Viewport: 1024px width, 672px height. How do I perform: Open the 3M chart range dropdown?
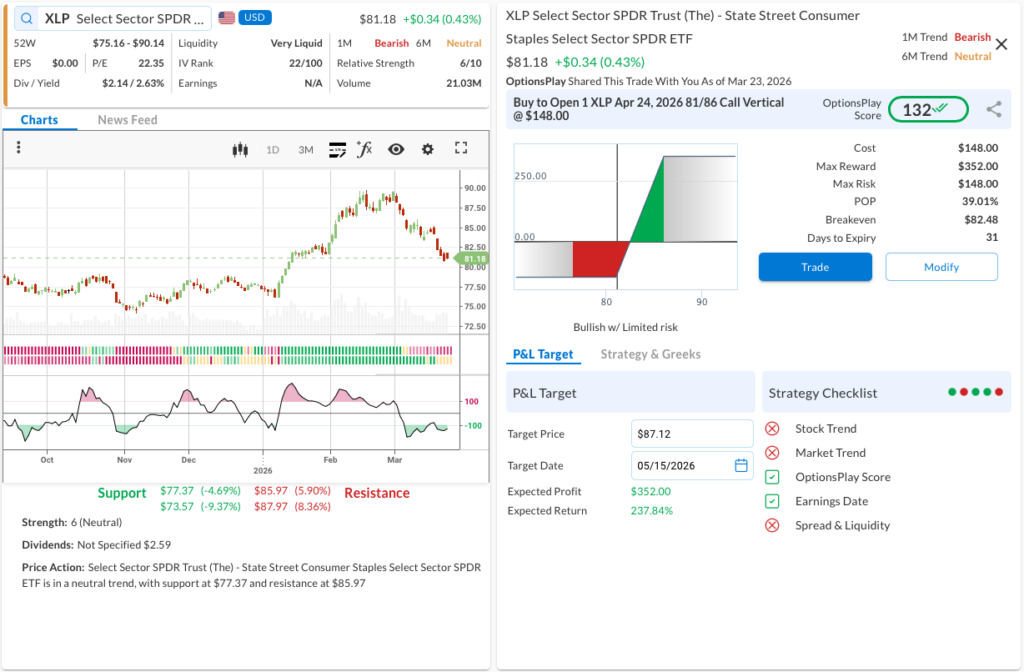point(306,150)
